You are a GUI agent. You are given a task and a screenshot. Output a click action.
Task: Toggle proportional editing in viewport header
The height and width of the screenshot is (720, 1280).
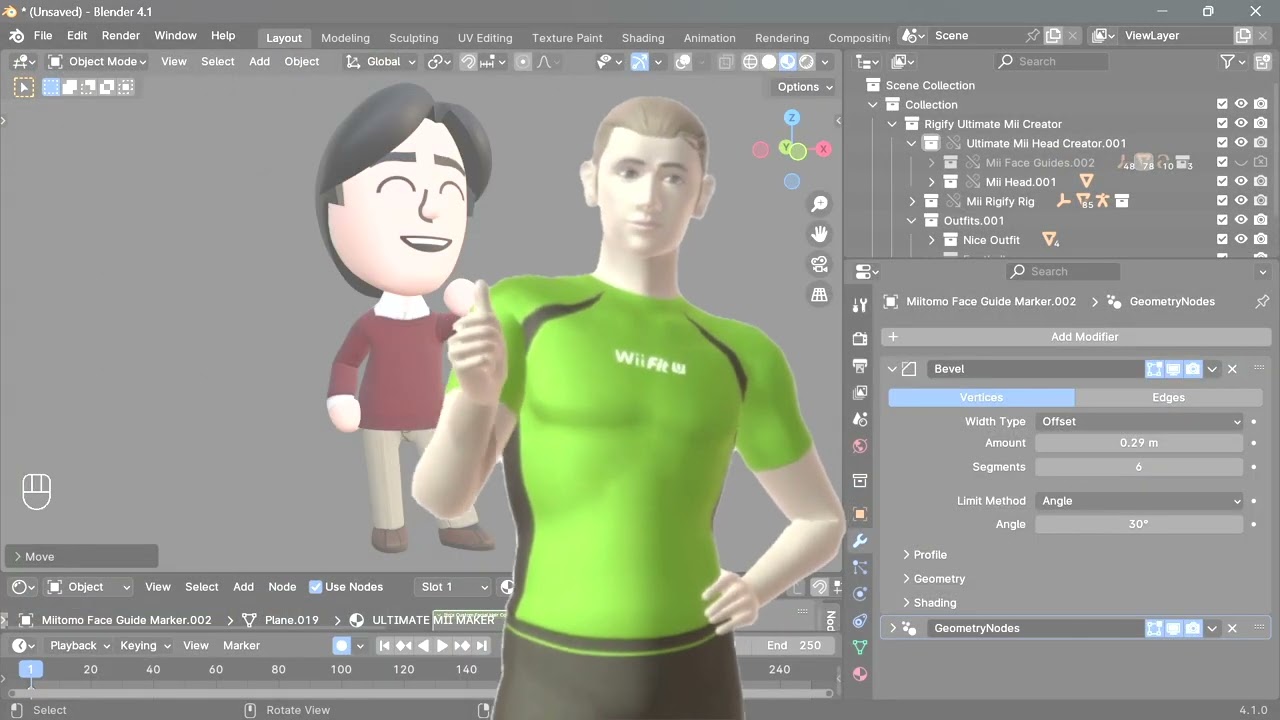(x=522, y=62)
